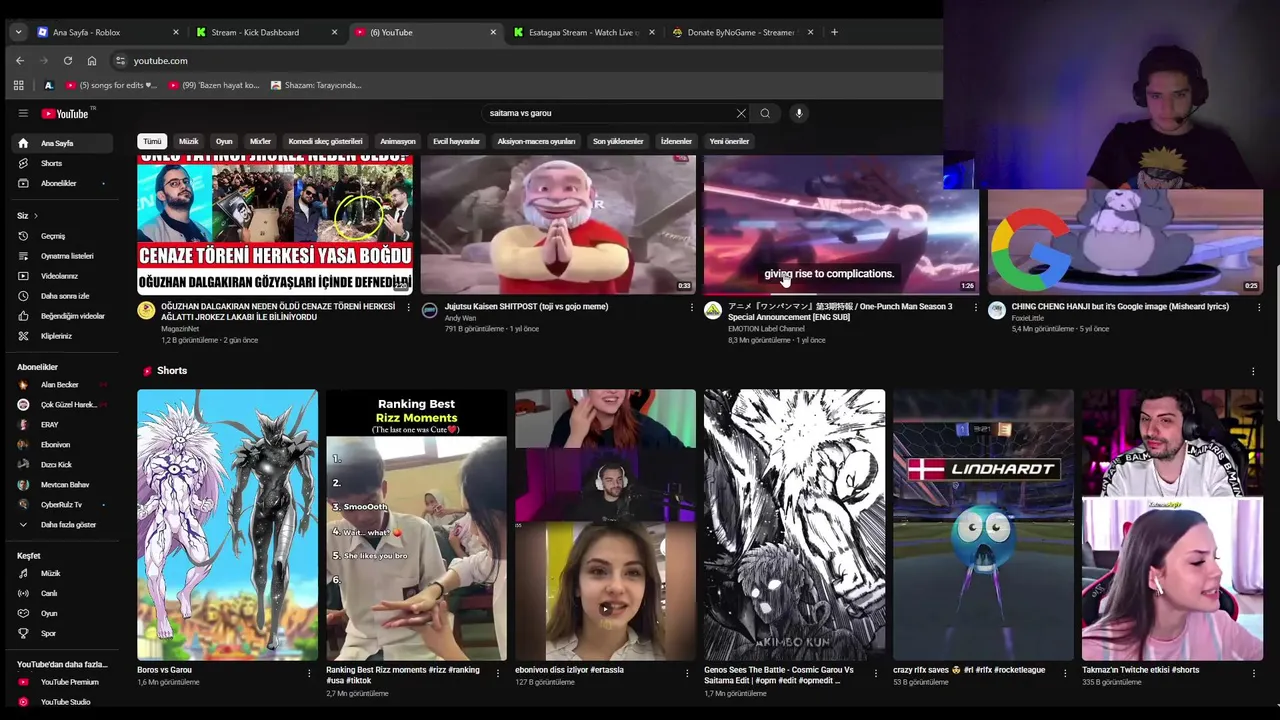Select Komedi skeç gösterileri chip
1280x720 pixels.
pos(325,141)
